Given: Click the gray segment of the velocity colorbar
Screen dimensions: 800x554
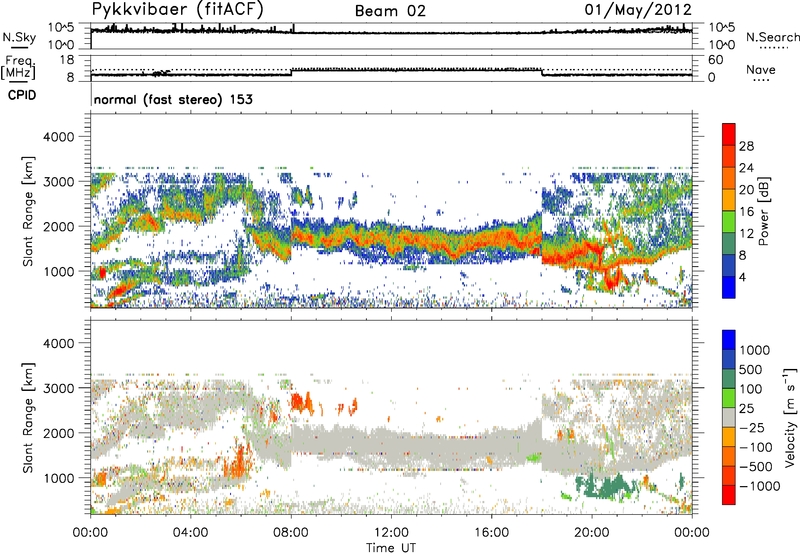Looking at the screenshot, I should click(729, 417).
